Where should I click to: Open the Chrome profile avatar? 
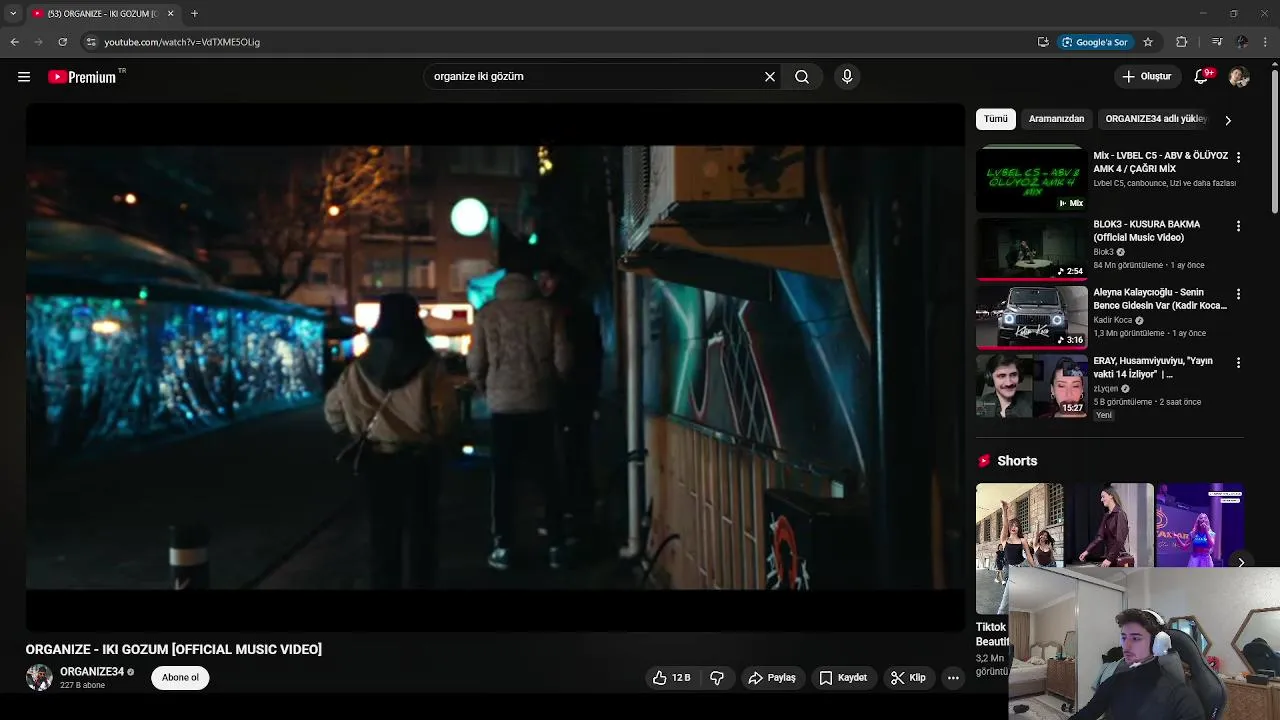1242,42
